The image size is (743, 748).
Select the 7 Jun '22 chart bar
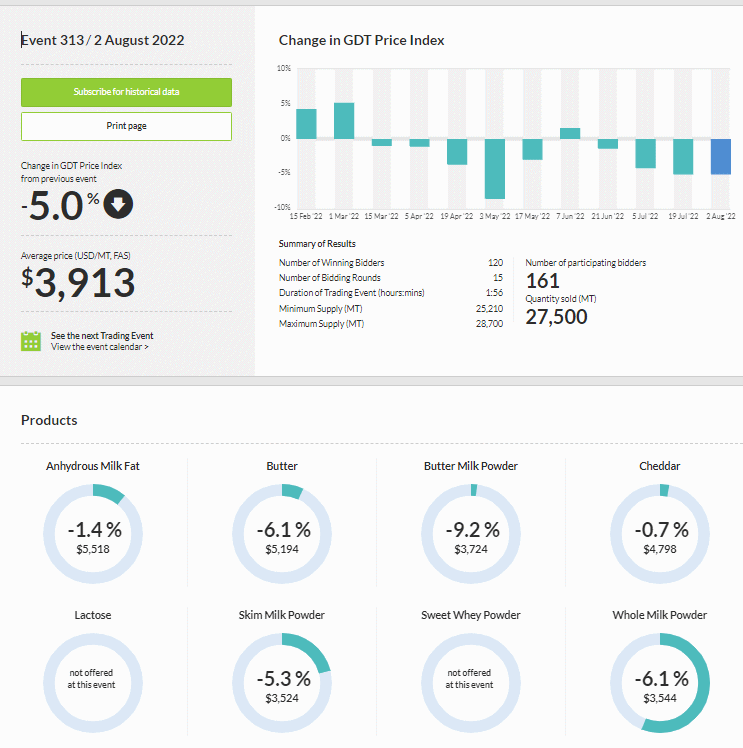pyautogui.click(x=570, y=134)
